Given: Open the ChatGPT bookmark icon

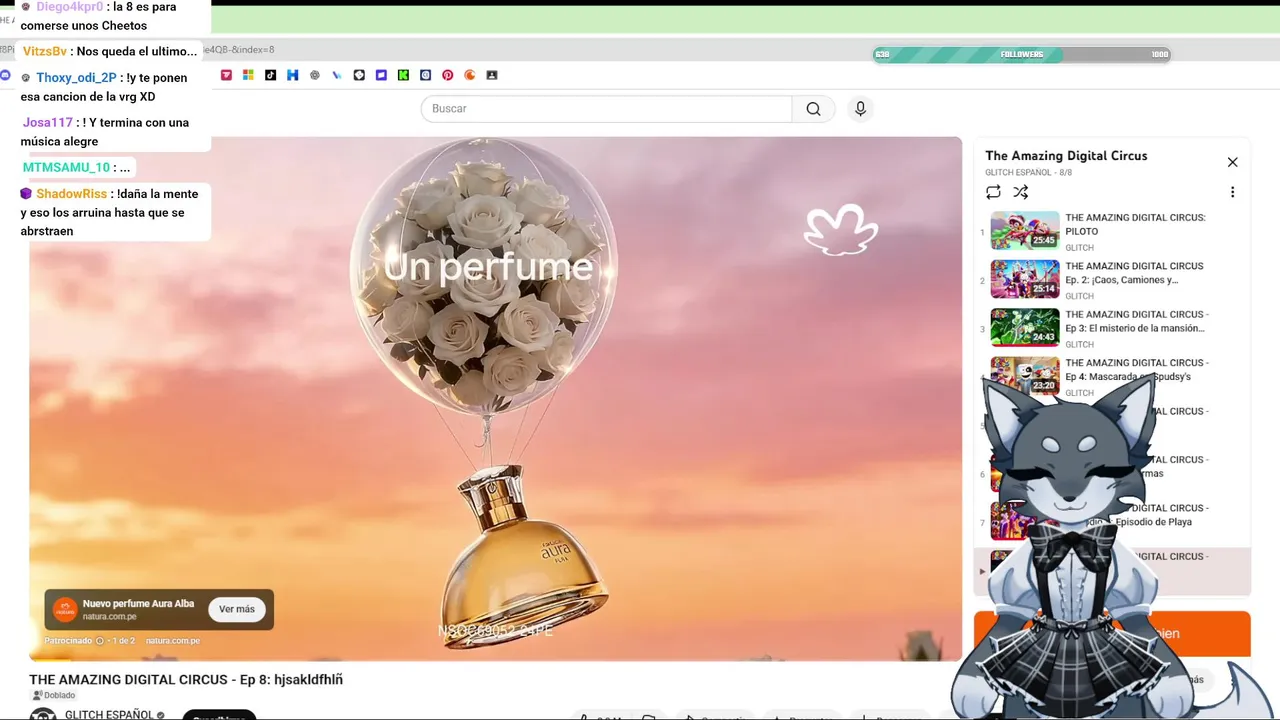Looking at the screenshot, I should (x=314, y=75).
